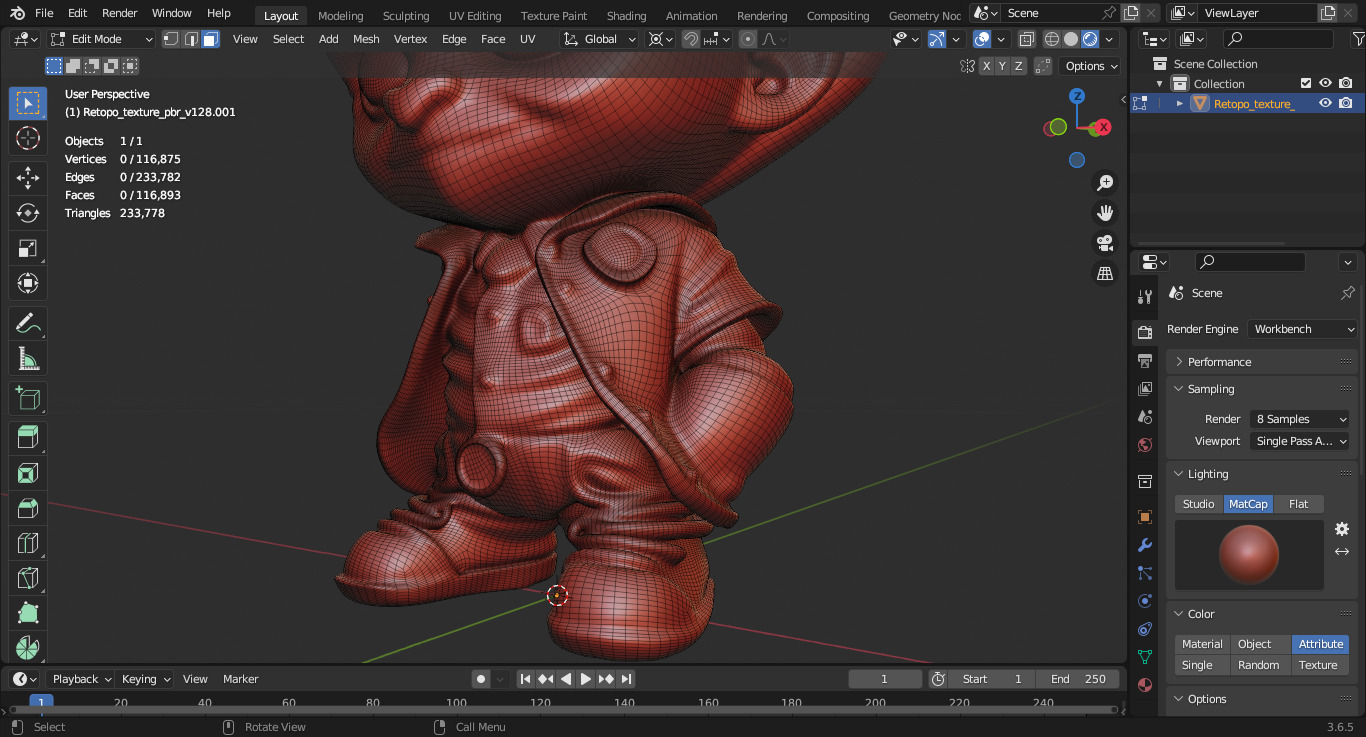The image size is (1366, 737).
Task: Open the Render menu
Action: point(120,13)
